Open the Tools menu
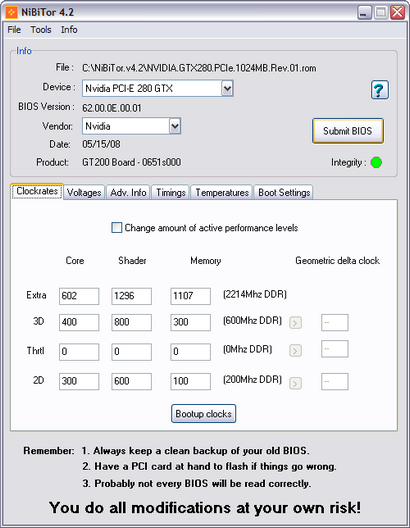 coord(41,30)
